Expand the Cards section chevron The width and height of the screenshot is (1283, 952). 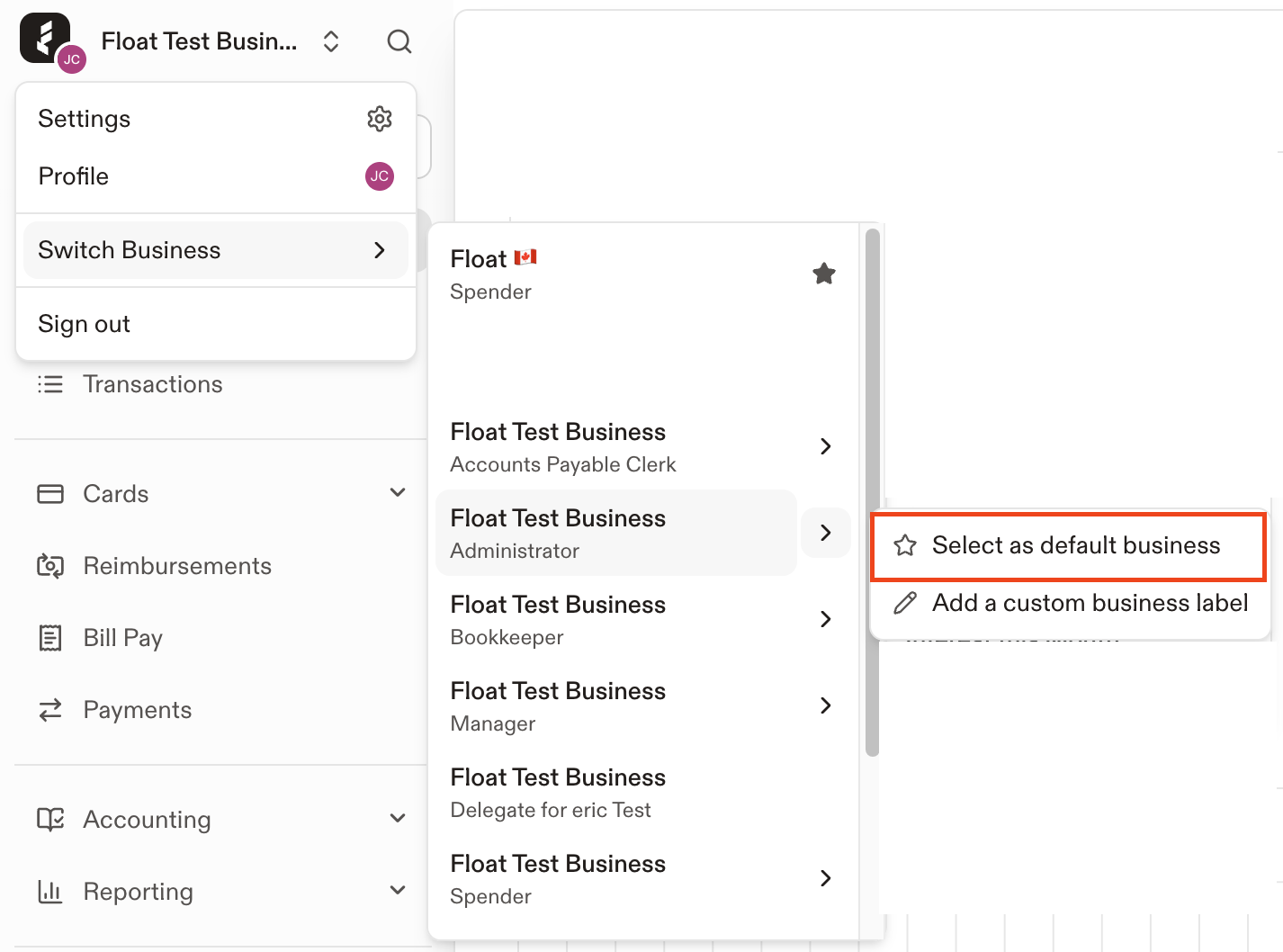point(398,493)
